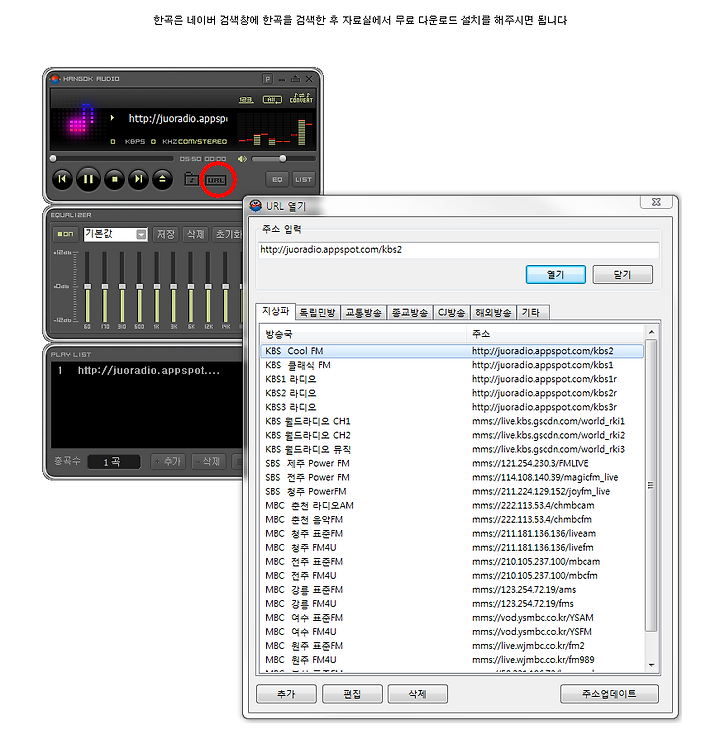
Task: Click equalizer 저장 button
Action: coord(165,234)
